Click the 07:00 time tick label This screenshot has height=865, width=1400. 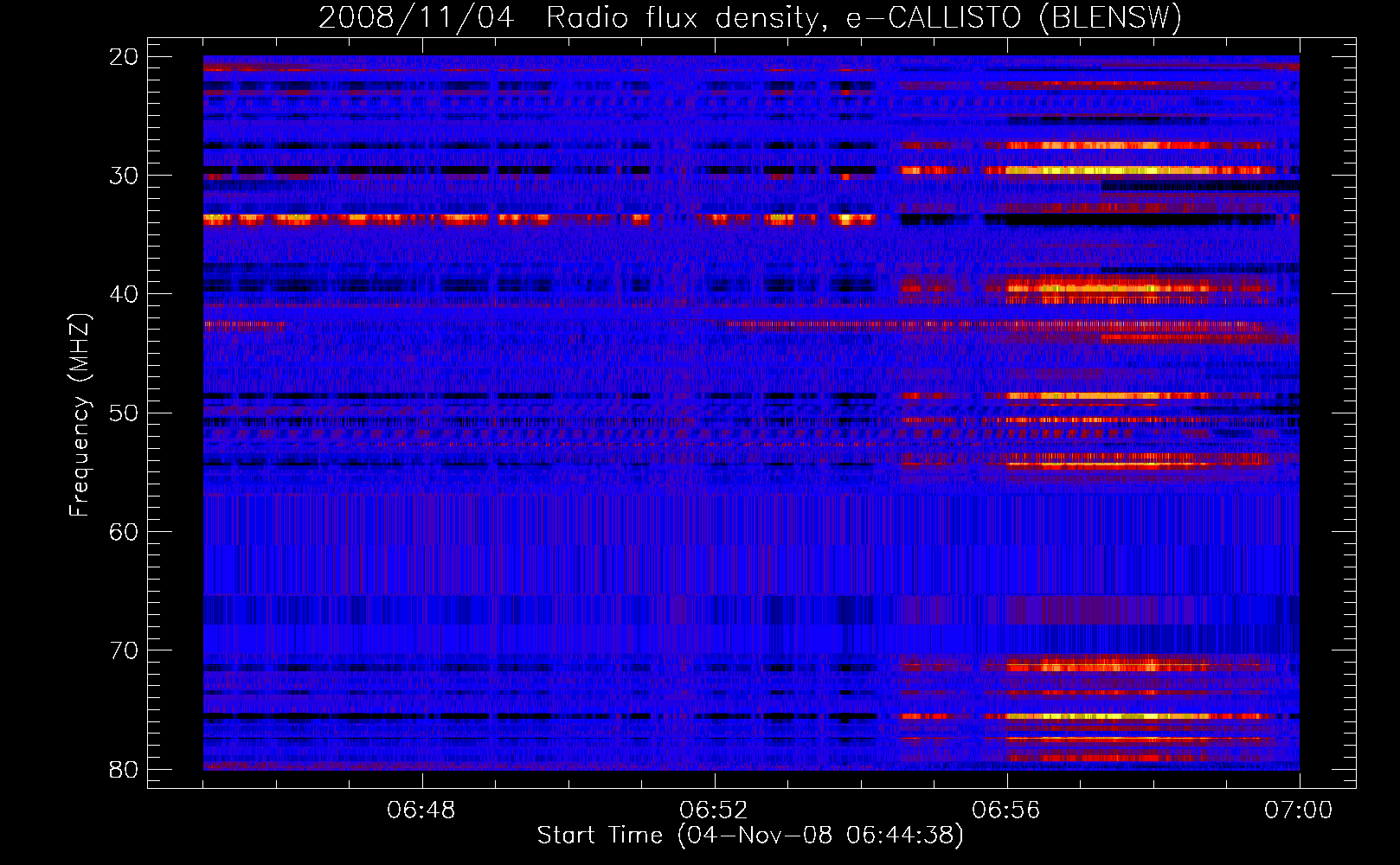[1299, 811]
